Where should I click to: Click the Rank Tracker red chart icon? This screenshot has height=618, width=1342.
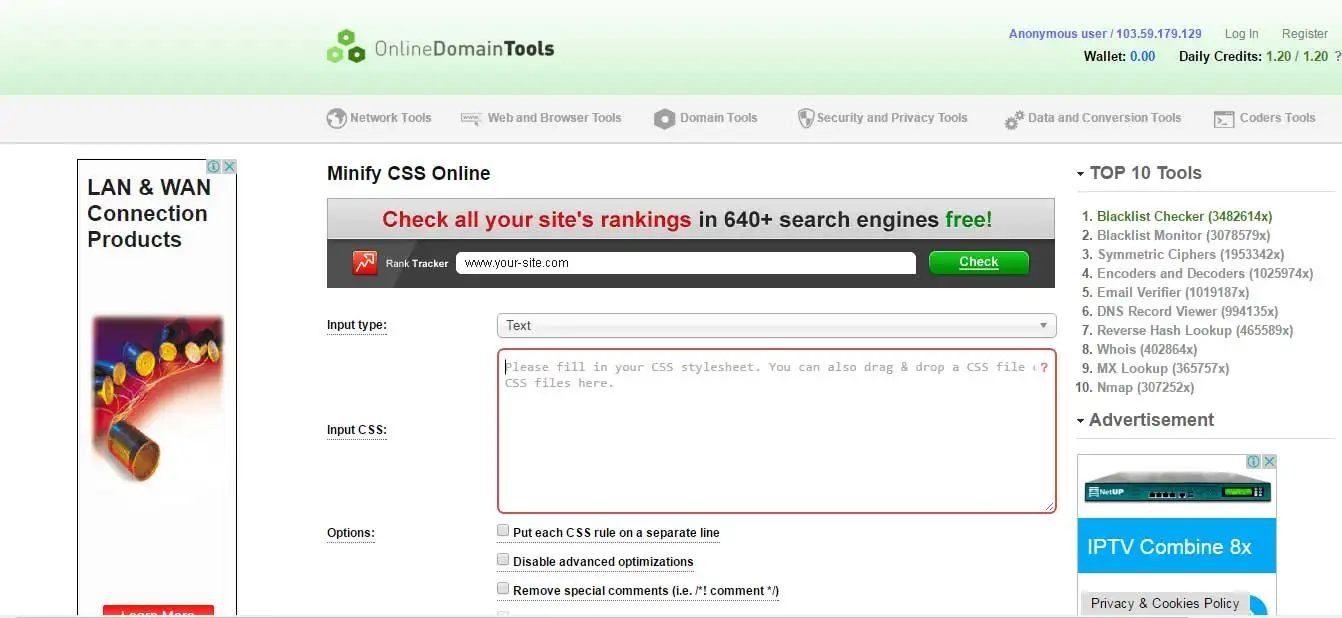tap(364, 263)
